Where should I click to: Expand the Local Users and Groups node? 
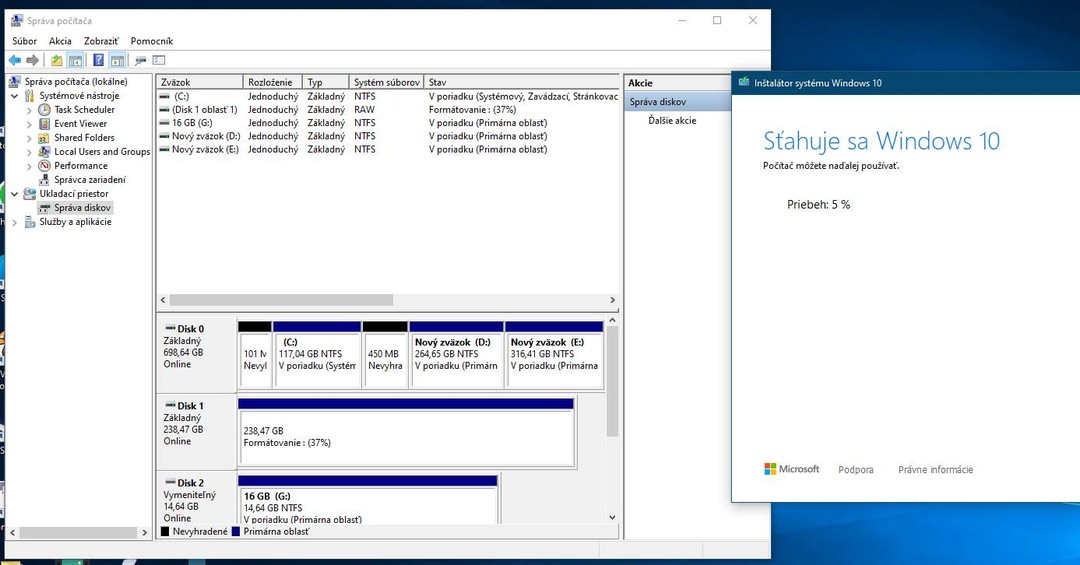point(29,152)
